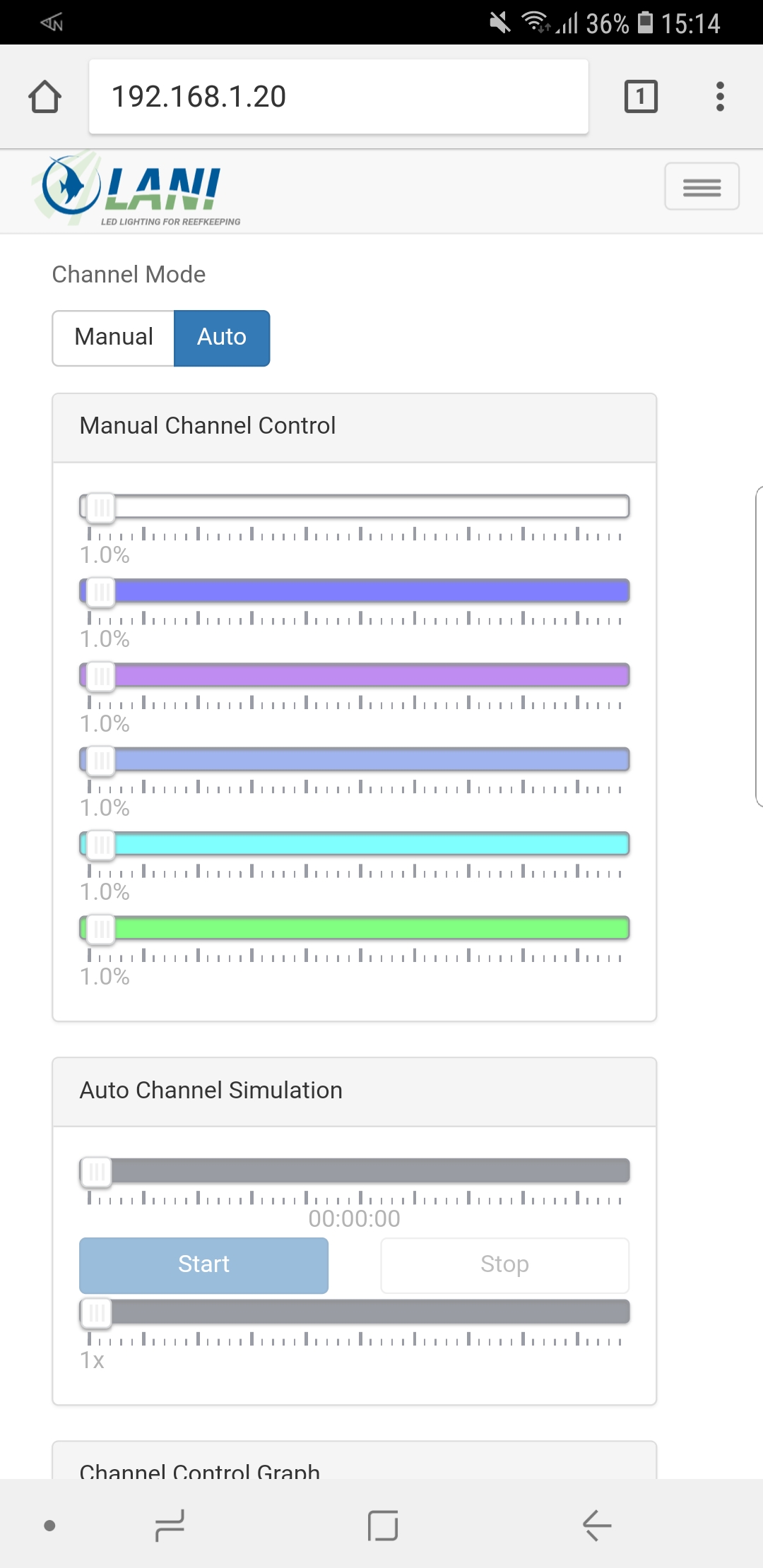This screenshot has width=763, height=1568.
Task: Click the royal blue channel slider
Action: pyautogui.click(x=367, y=590)
